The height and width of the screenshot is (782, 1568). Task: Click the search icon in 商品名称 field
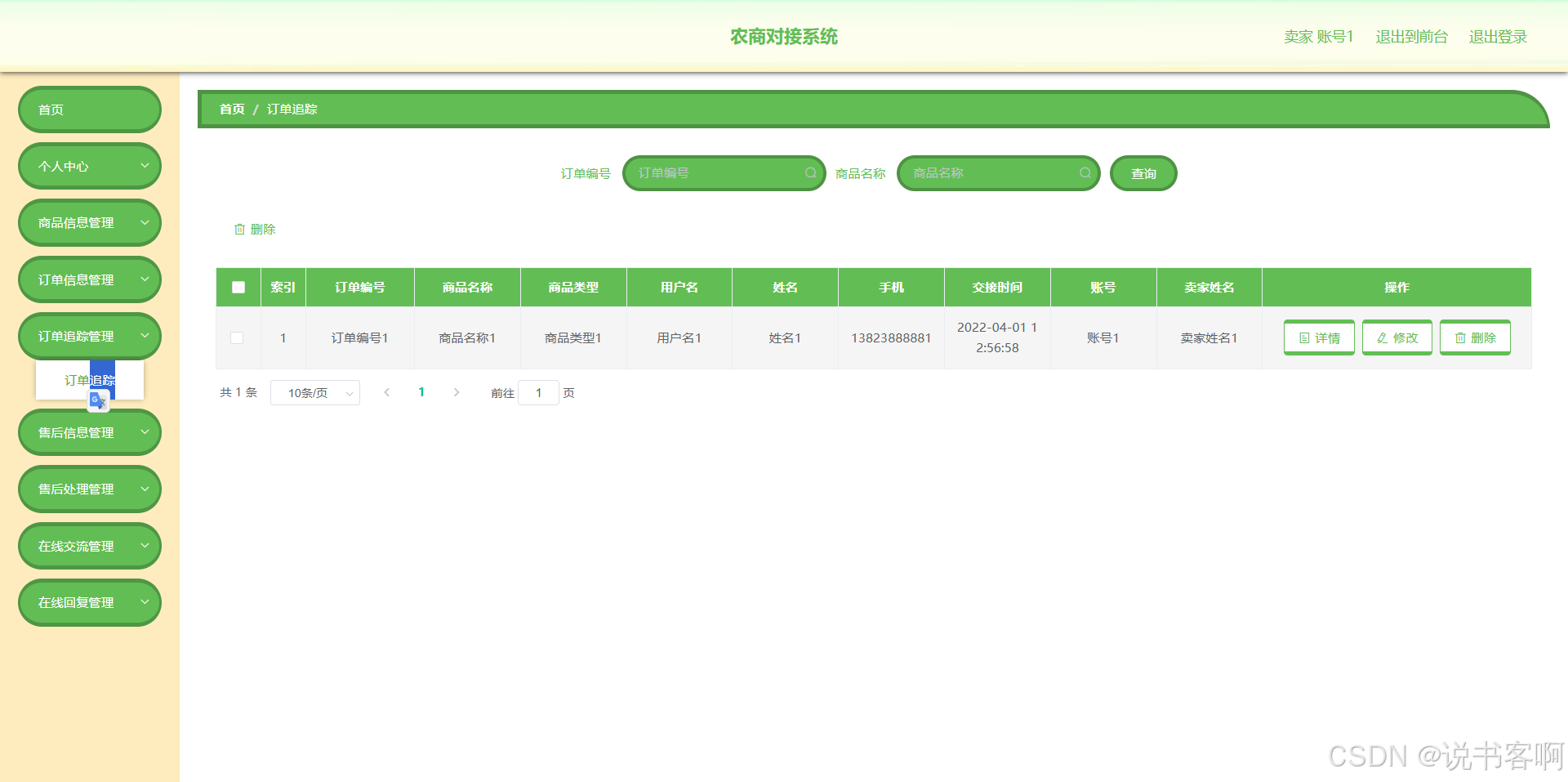1085,173
